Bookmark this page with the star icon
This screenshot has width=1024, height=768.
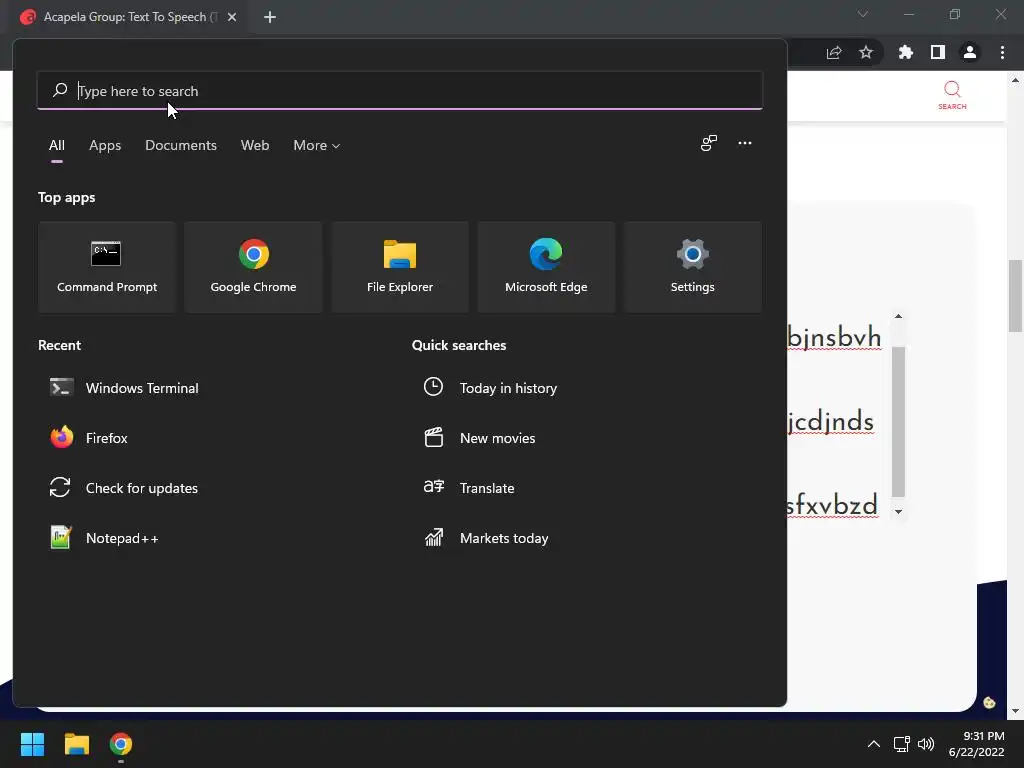click(865, 52)
